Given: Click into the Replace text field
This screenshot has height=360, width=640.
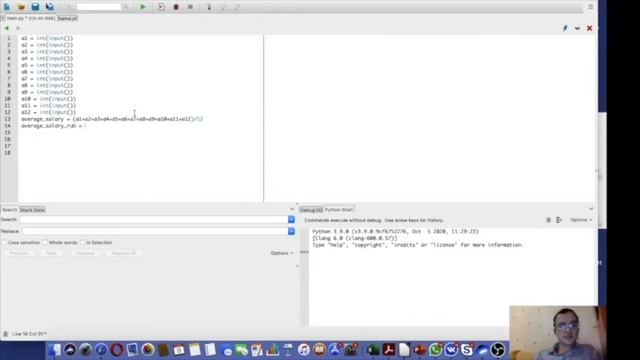Looking at the screenshot, I should [x=155, y=231].
